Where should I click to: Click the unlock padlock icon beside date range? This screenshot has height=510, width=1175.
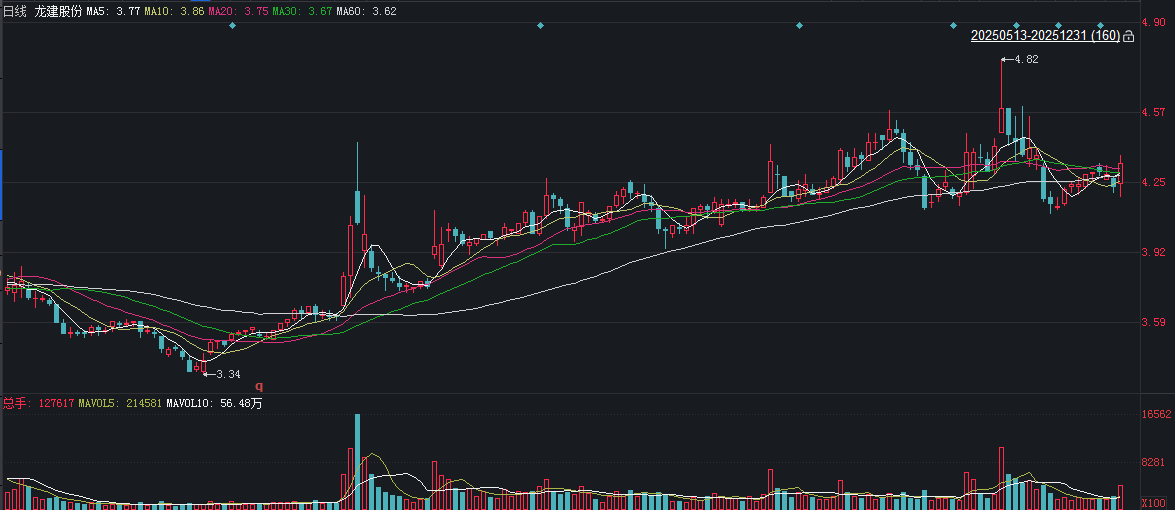point(1128,36)
